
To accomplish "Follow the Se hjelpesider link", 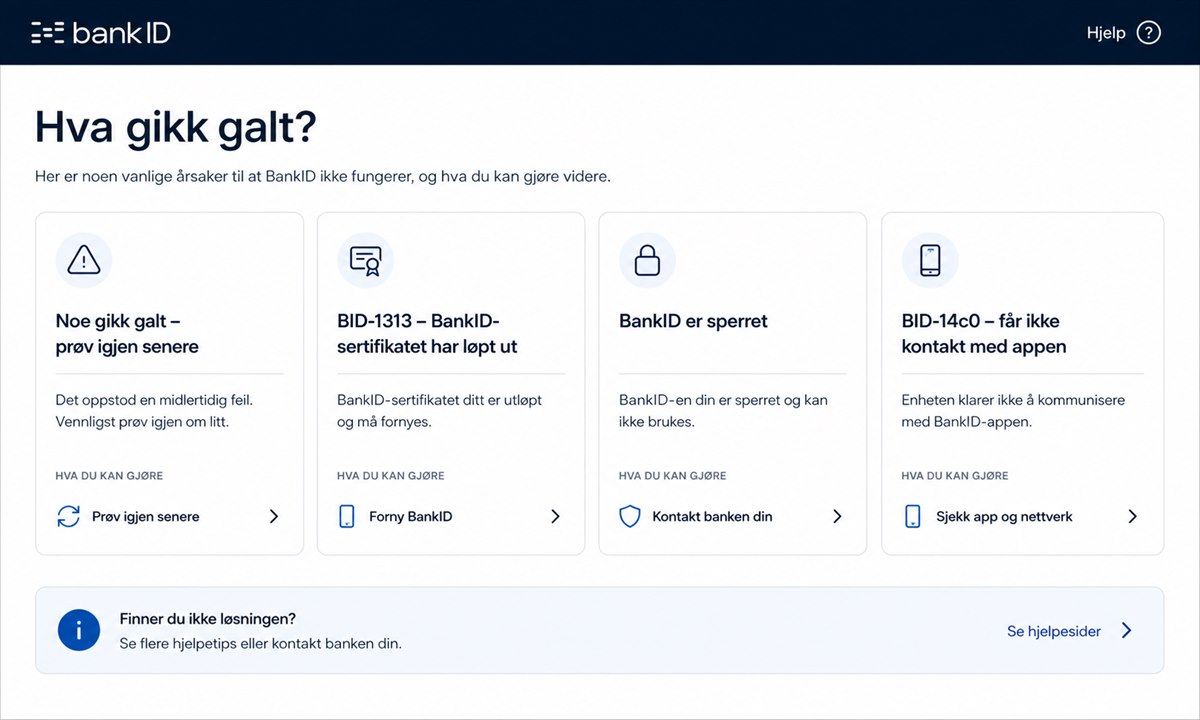I will coord(1054,631).
